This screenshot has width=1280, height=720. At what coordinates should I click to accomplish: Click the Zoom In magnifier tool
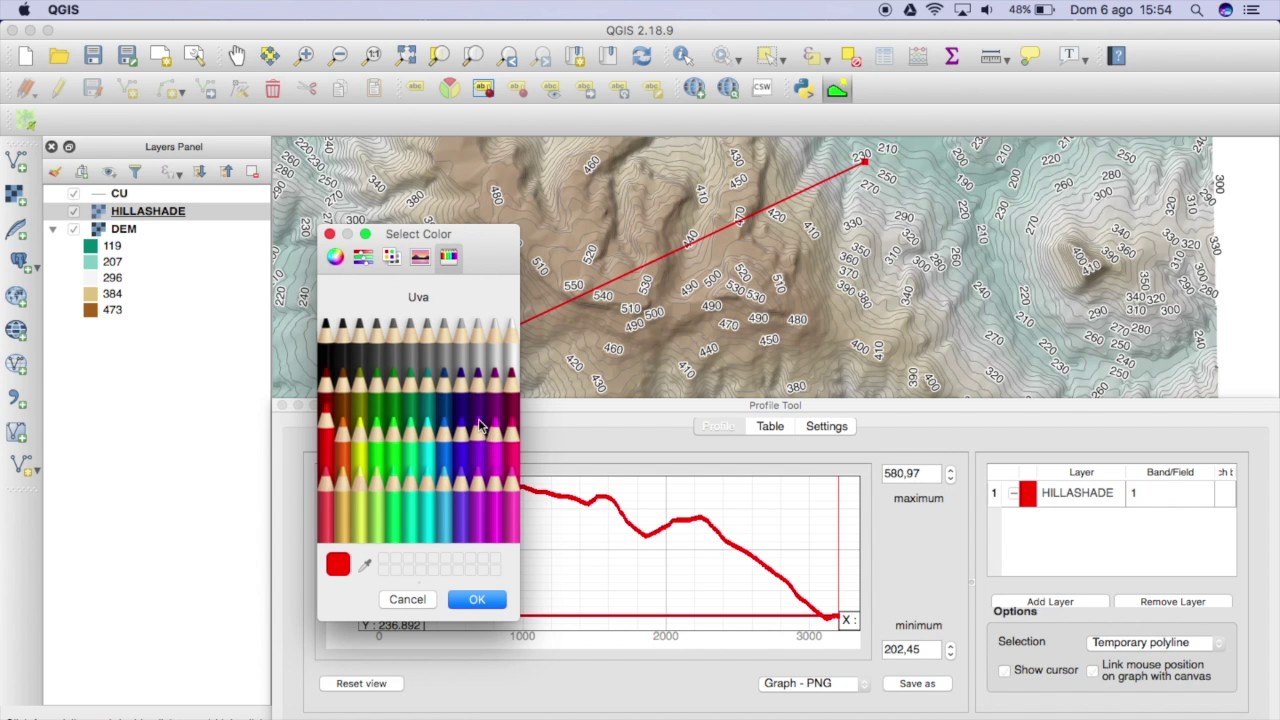[x=304, y=56]
